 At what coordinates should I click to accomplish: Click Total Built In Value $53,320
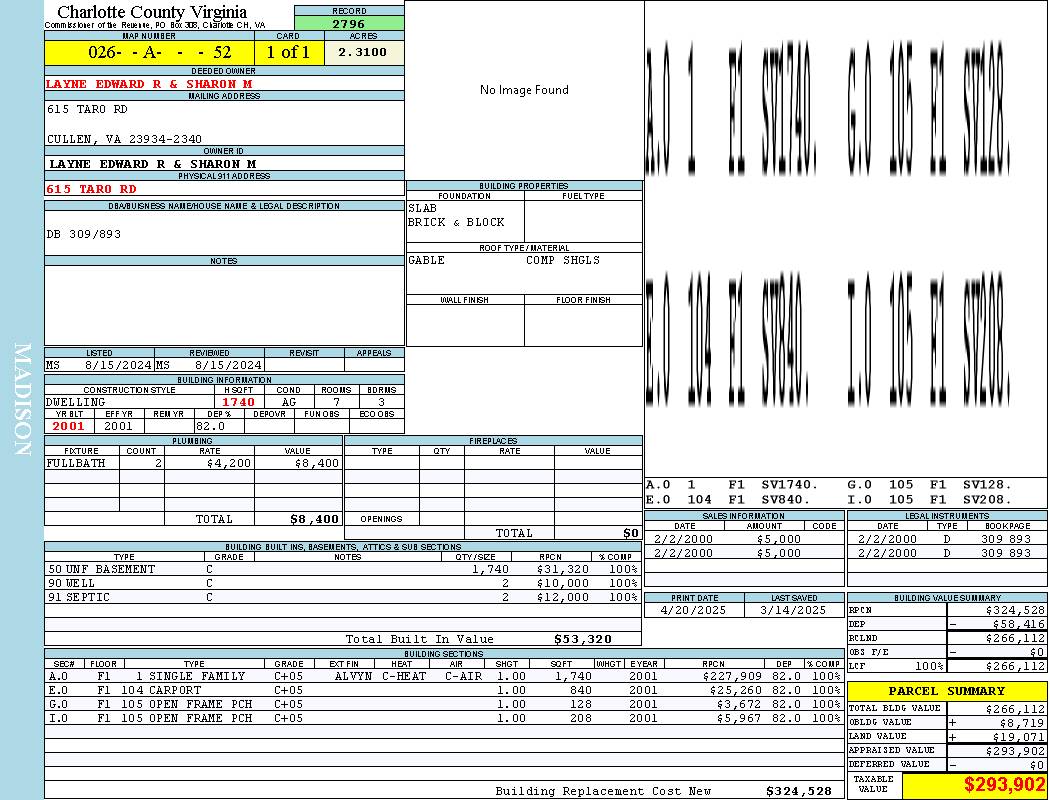(x=583, y=639)
